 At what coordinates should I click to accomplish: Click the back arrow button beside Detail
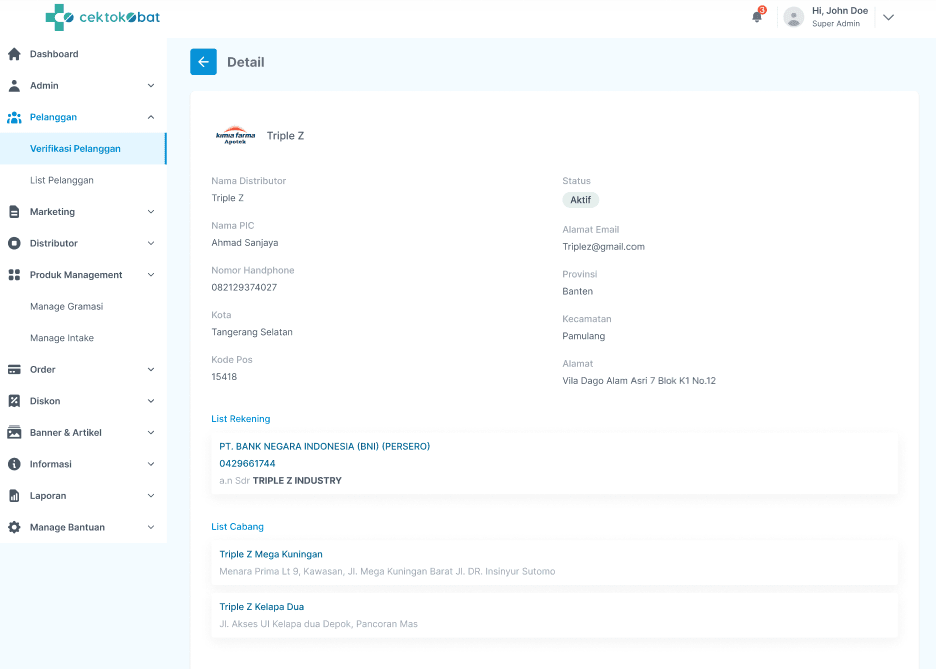point(203,62)
